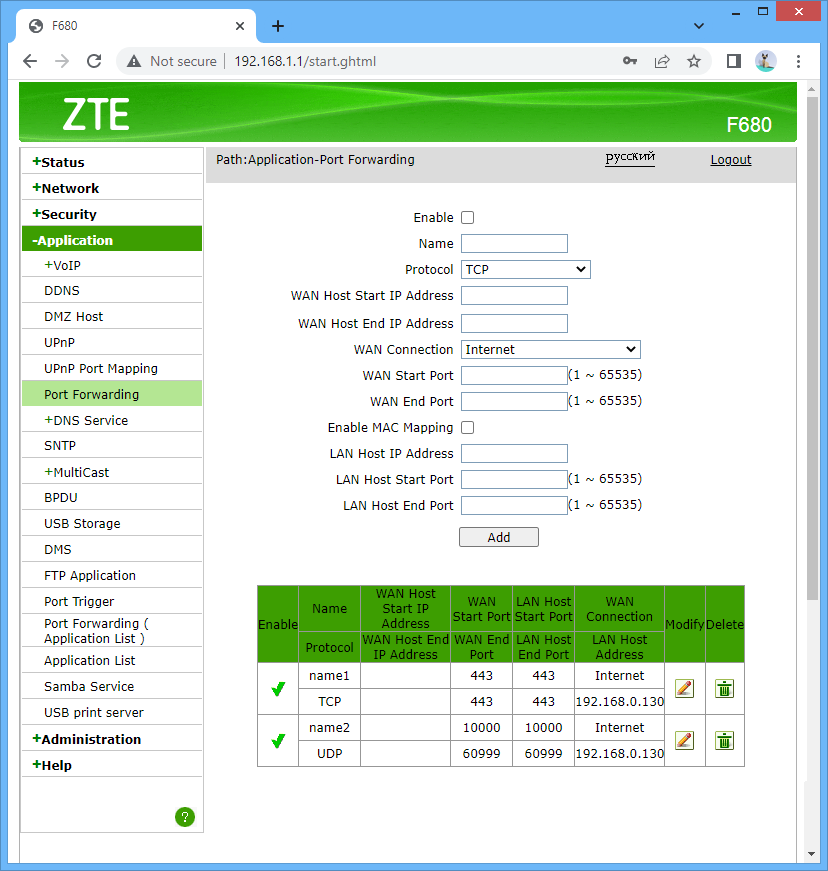Click the green help question icon
The image size is (828, 871).
pyautogui.click(x=185, y=817)
